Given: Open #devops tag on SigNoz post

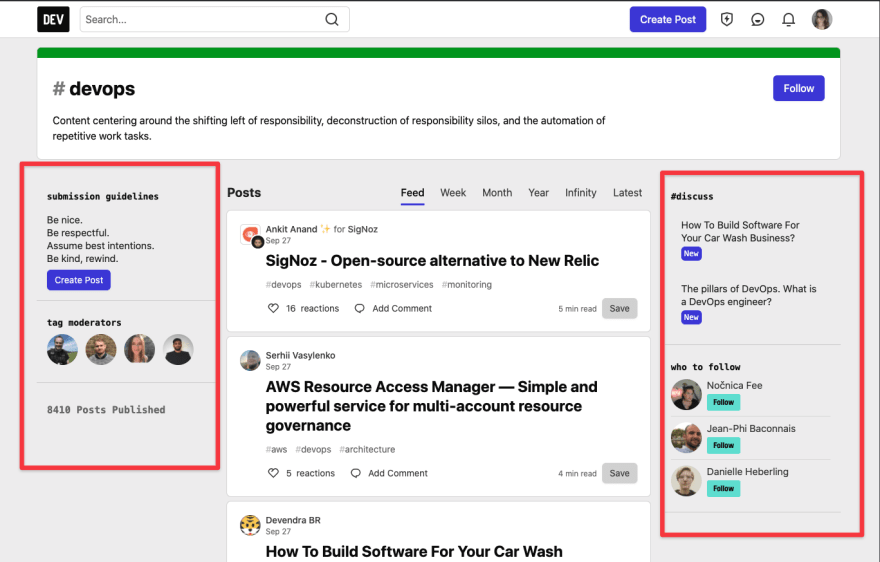Looking at the screenshot, I should pyautogui.click(x=283, y=285).
